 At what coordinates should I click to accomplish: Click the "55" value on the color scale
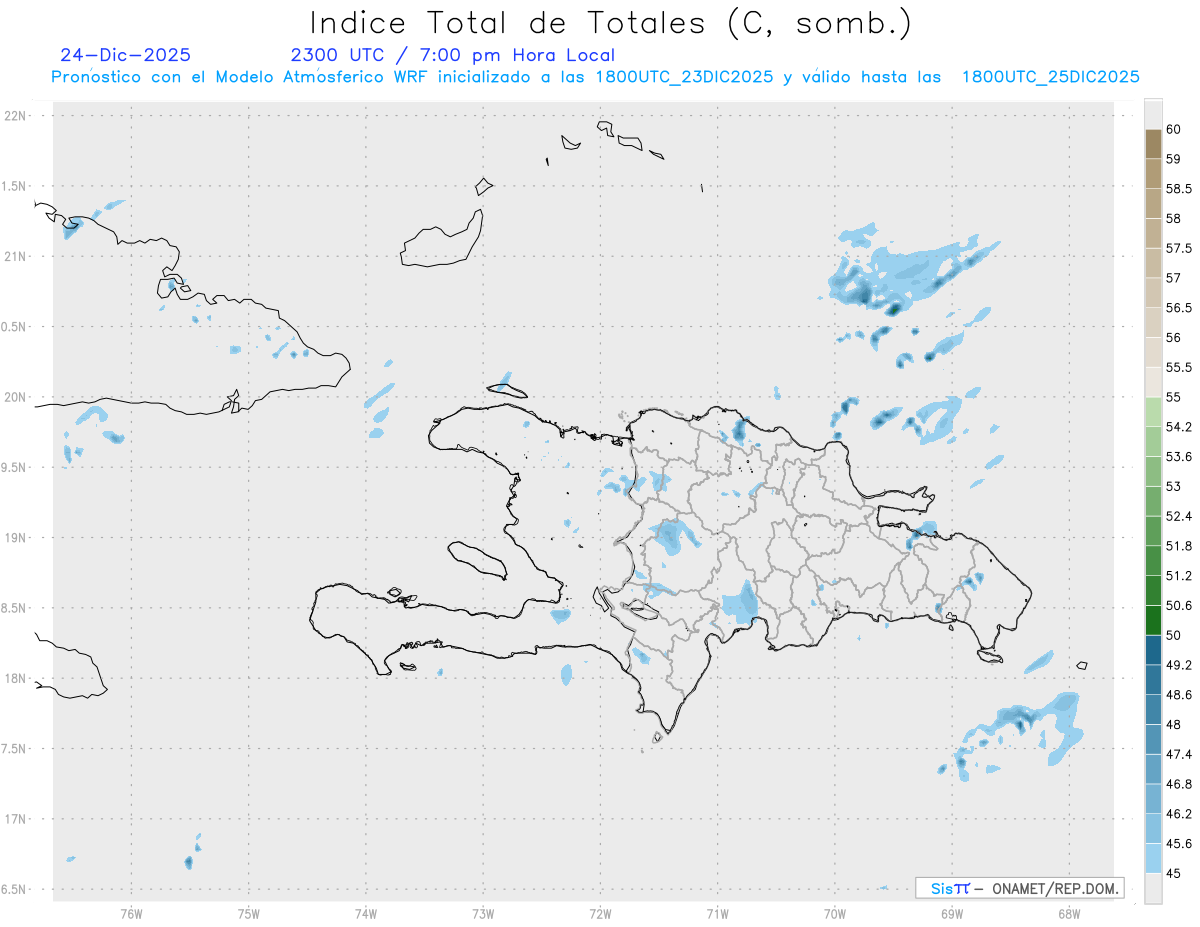(1174, 397)
